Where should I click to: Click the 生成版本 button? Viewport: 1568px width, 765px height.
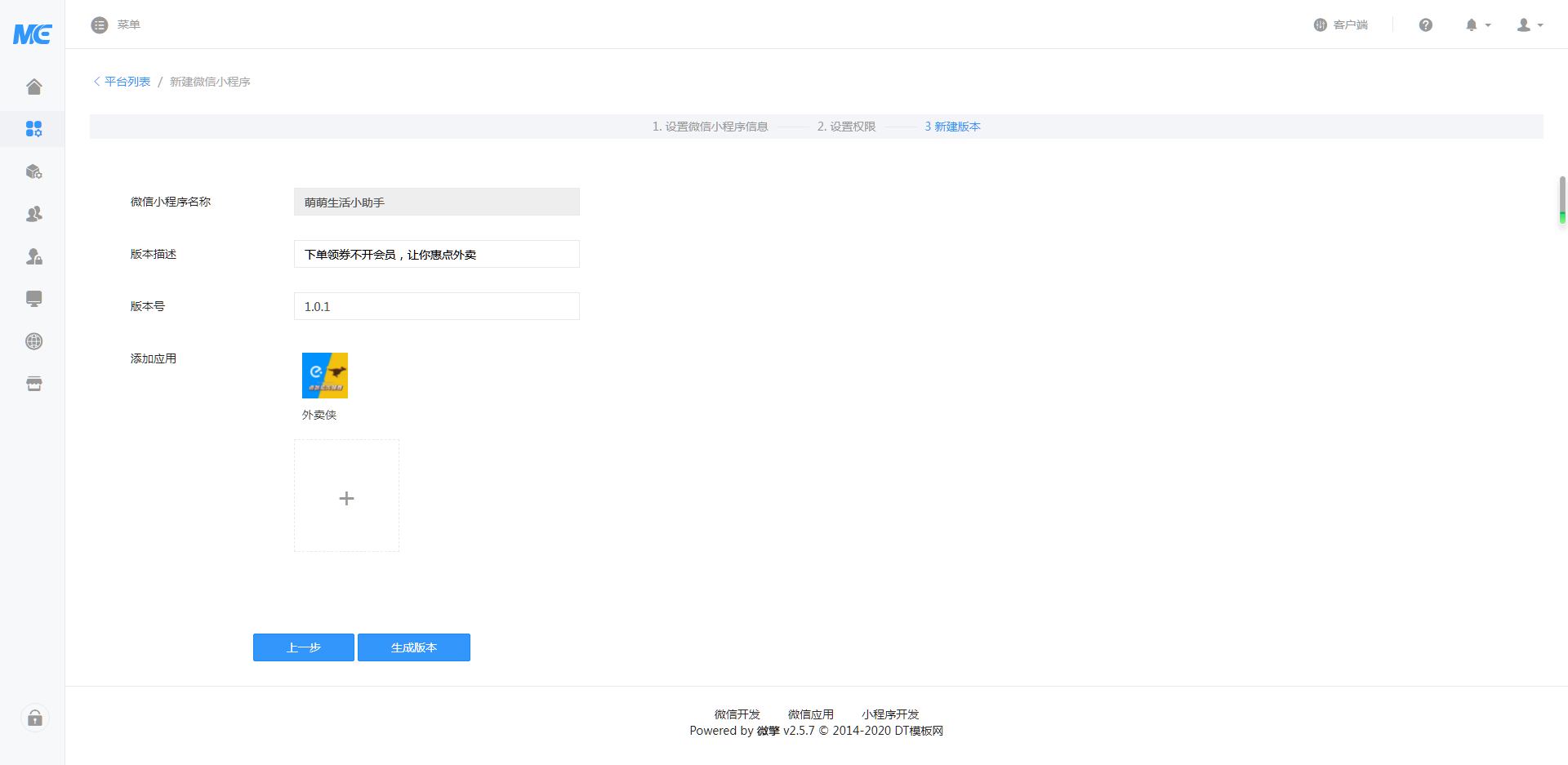coord(414,647)
